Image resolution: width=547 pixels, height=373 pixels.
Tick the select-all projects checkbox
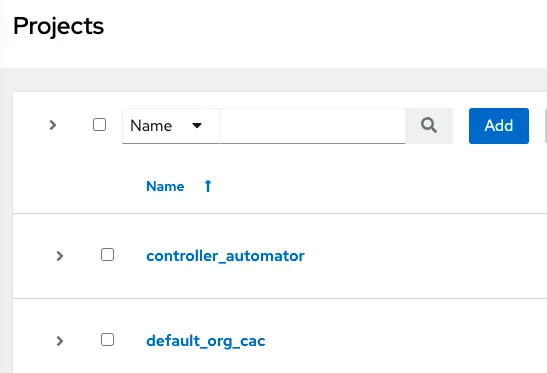[99, 125]
